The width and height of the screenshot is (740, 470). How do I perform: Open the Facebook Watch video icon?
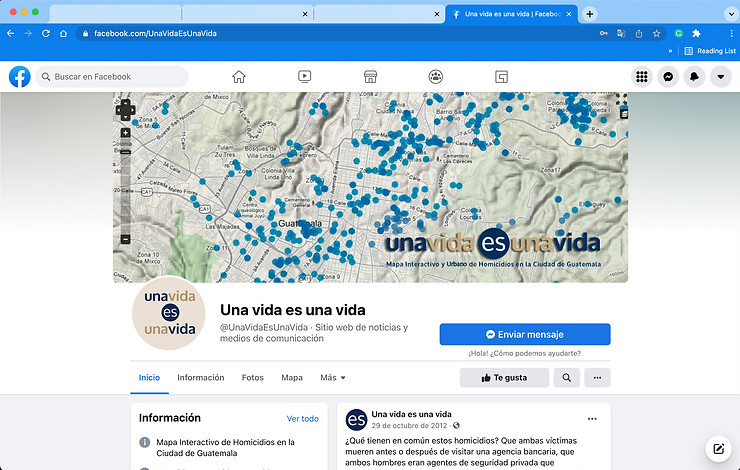(304, 76)
